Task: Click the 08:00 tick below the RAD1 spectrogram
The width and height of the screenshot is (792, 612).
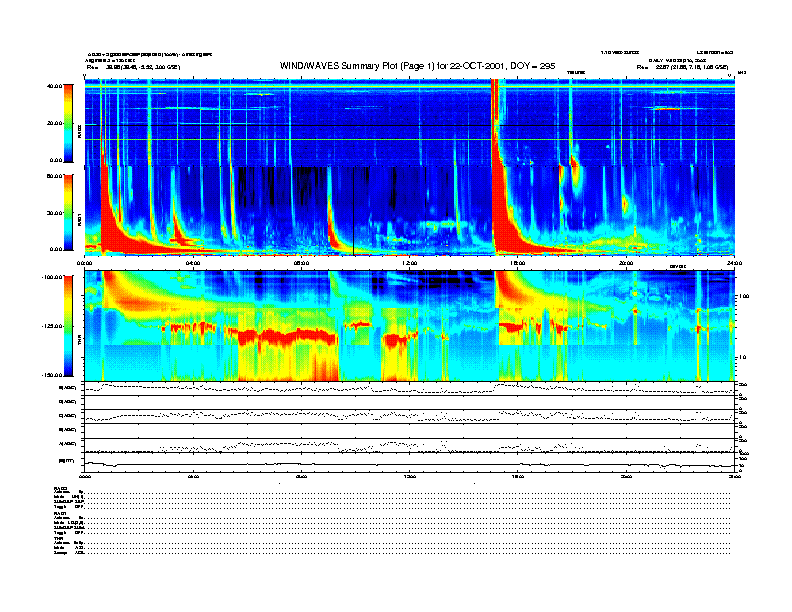Action: pos(301,263)
